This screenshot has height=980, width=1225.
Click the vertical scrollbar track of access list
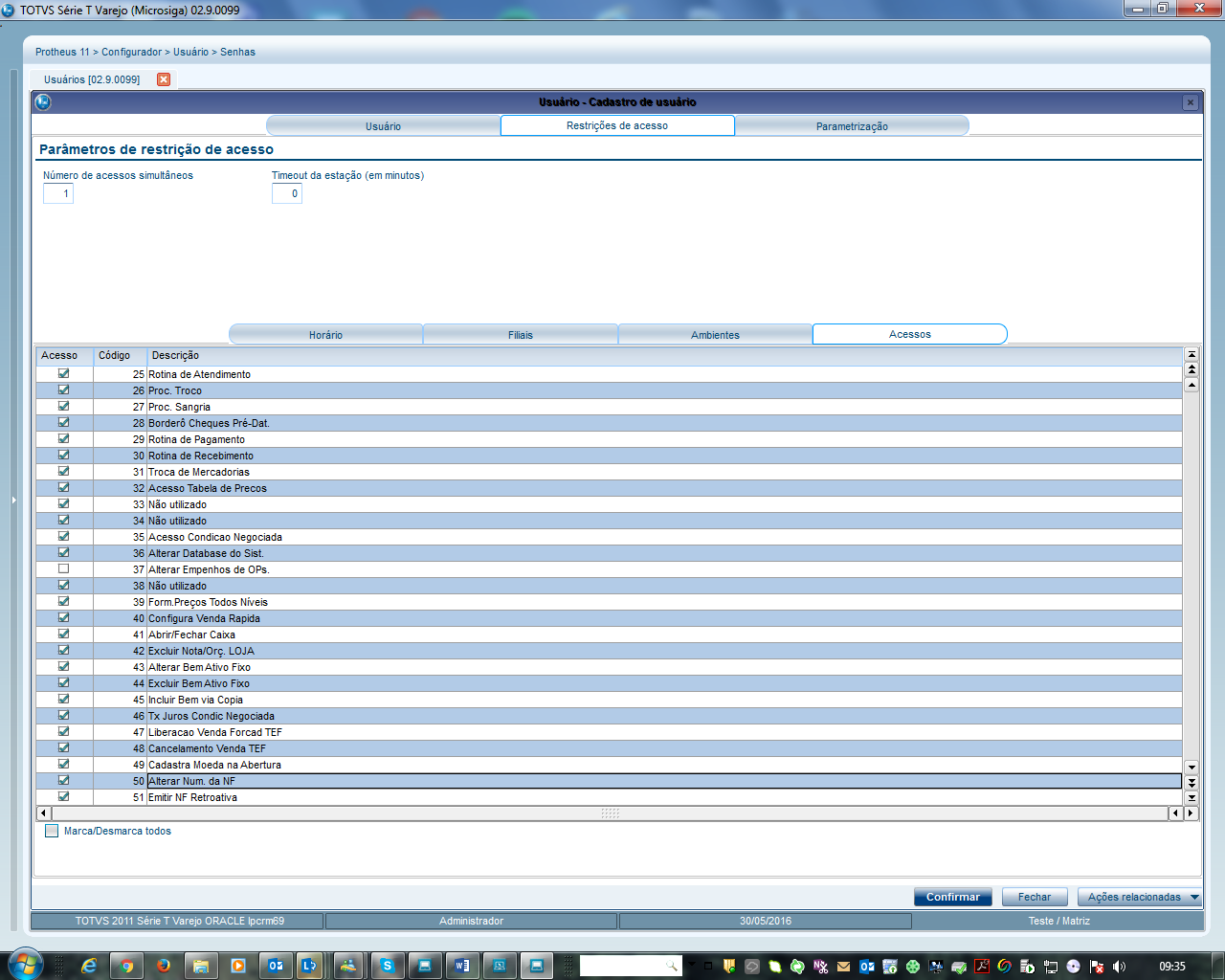click(1192, 574)
